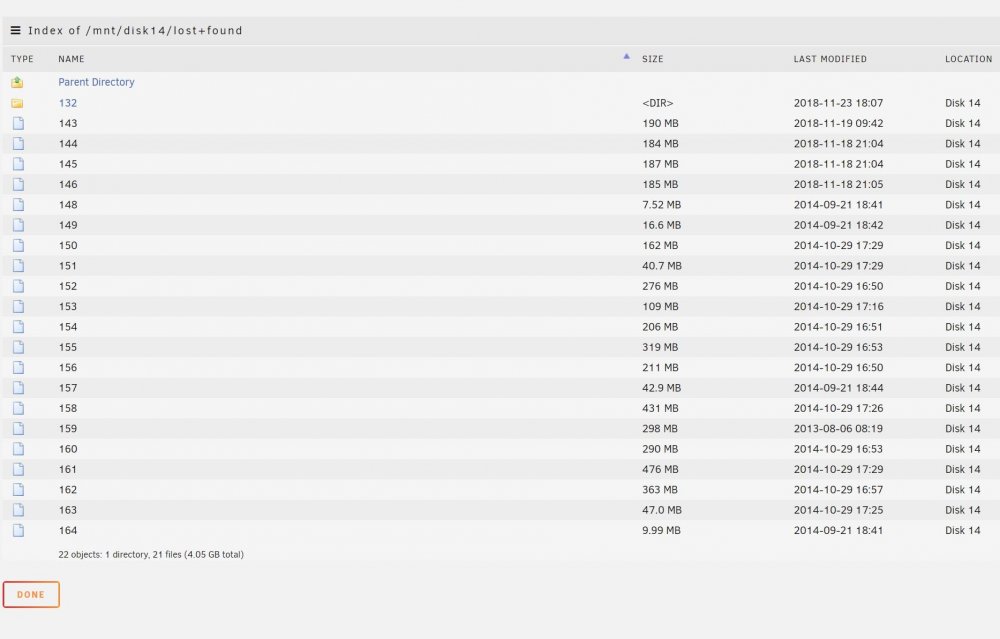Click the 276 MB size value
Image resolution: width=1000 pixels, height=639 pixels.
point(660,286)
